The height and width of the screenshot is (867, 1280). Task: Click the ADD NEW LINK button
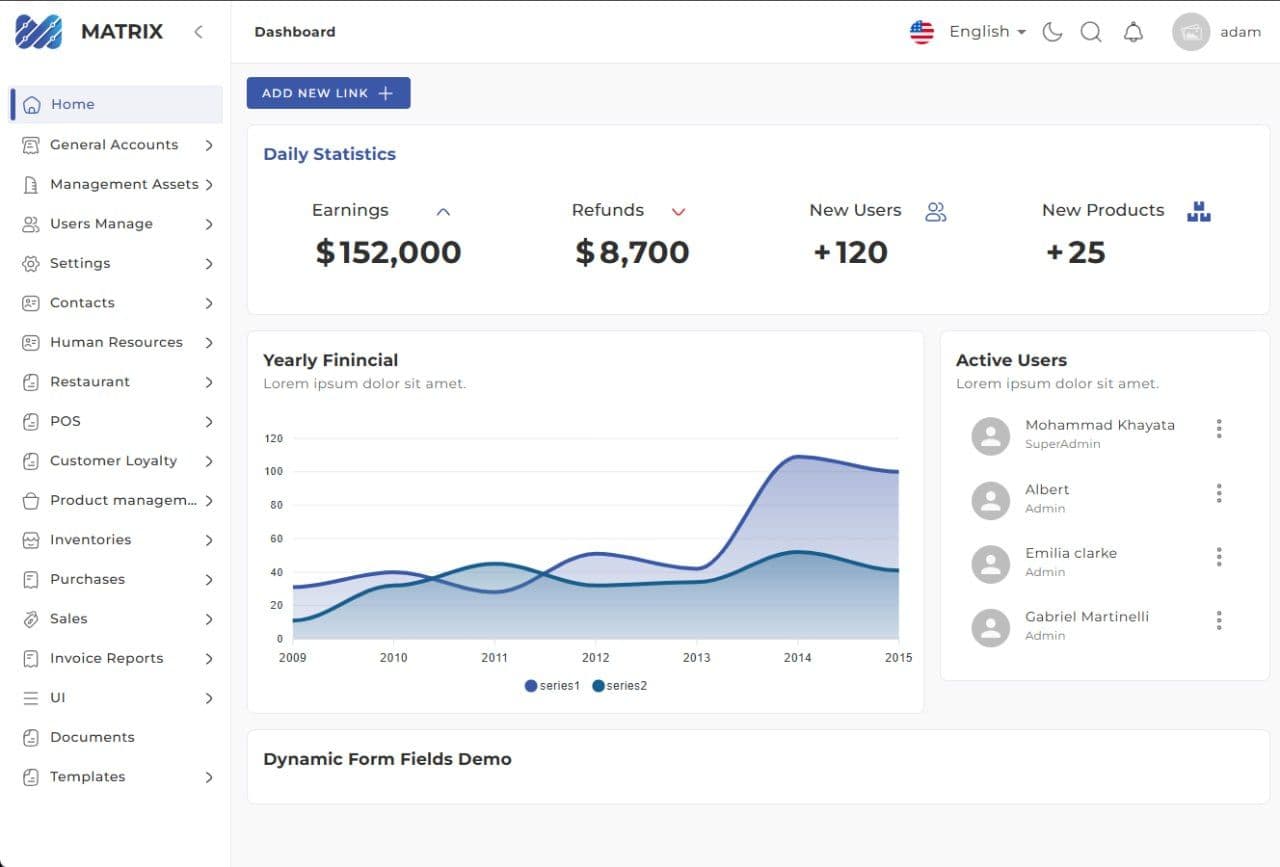click(328, 93)
